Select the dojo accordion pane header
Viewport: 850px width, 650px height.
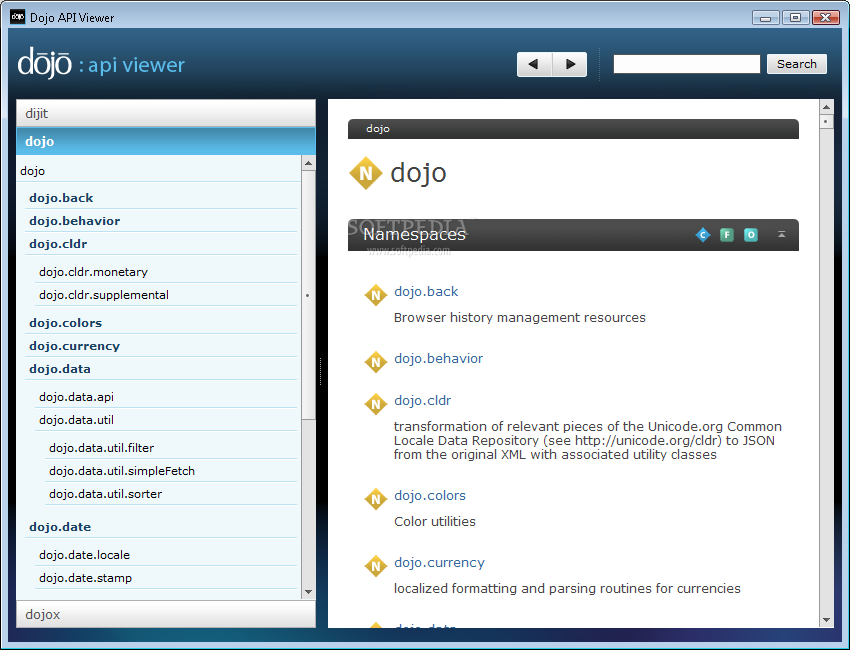166,141
